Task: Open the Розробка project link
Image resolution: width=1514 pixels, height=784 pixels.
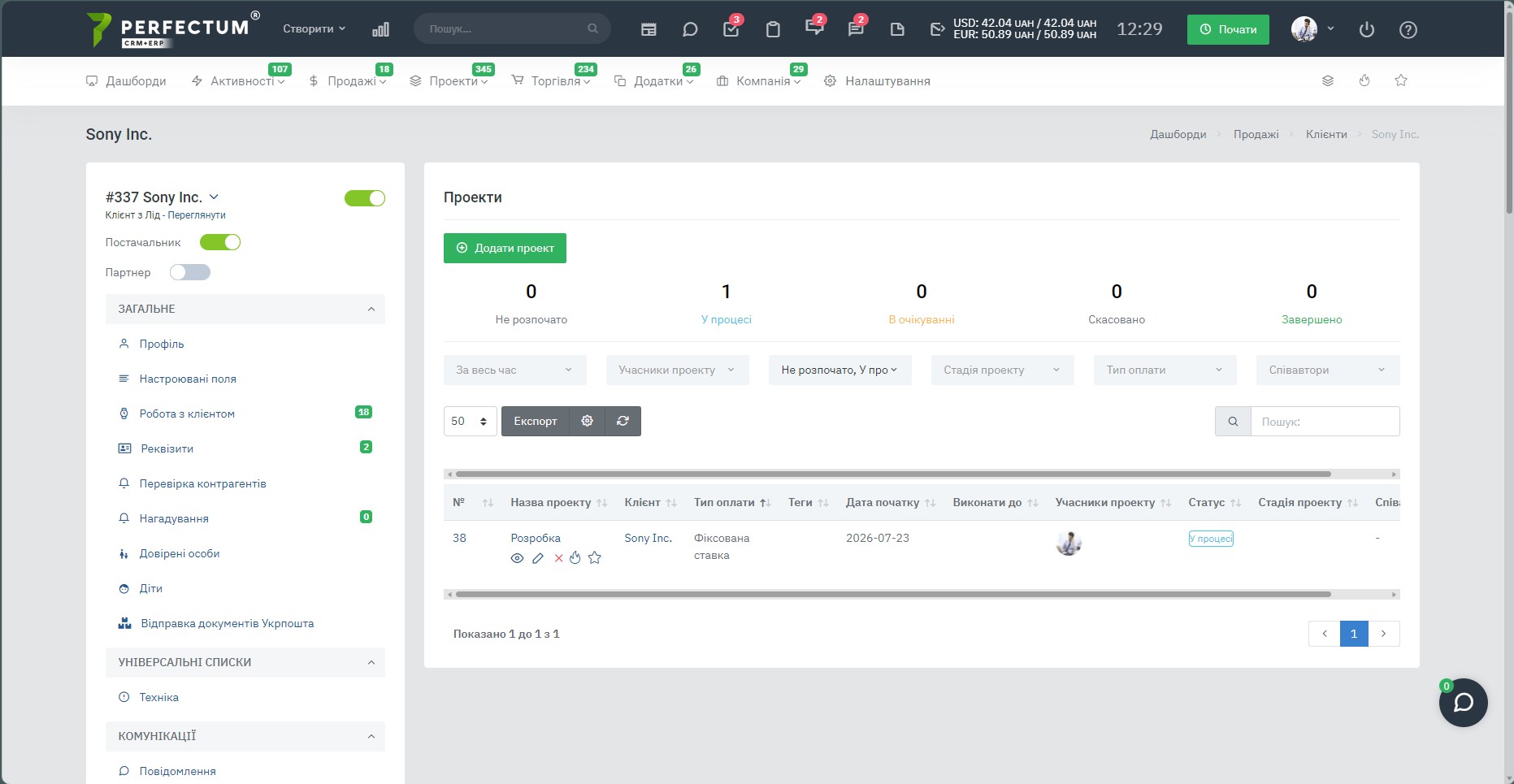Action: tap(536, 538)
